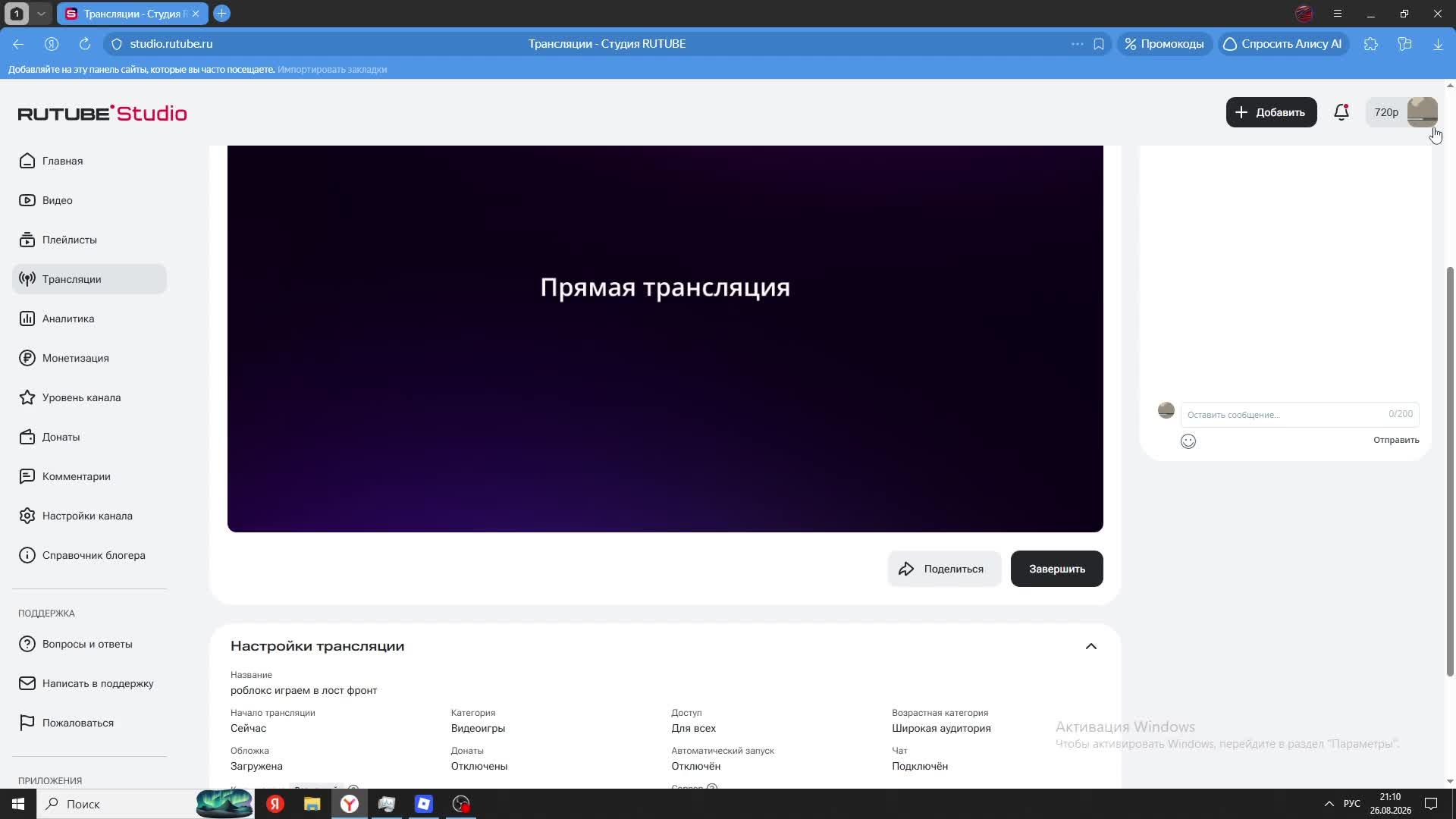Open Аналитика section
The height and width of the screenshot is (819, 1456).
tap(89, 318)
